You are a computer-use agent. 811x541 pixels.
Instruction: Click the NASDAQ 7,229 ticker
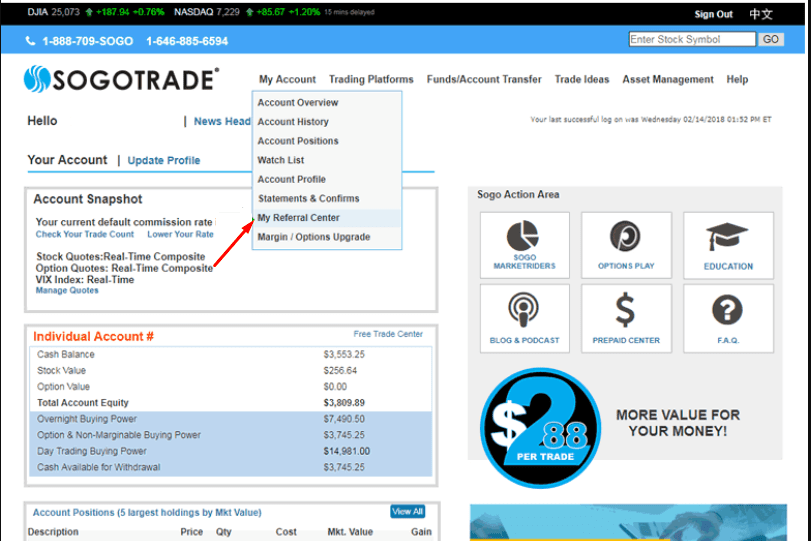pyautogui.click(x=206, y=12)
